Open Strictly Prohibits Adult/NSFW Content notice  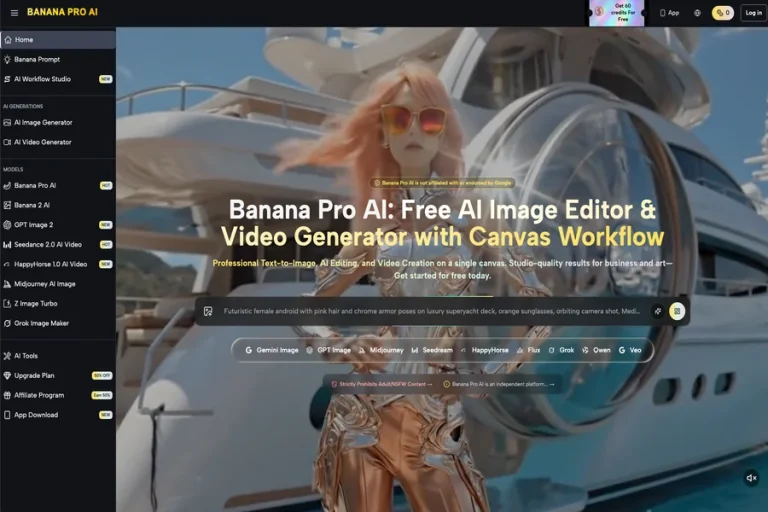(382, 384)
